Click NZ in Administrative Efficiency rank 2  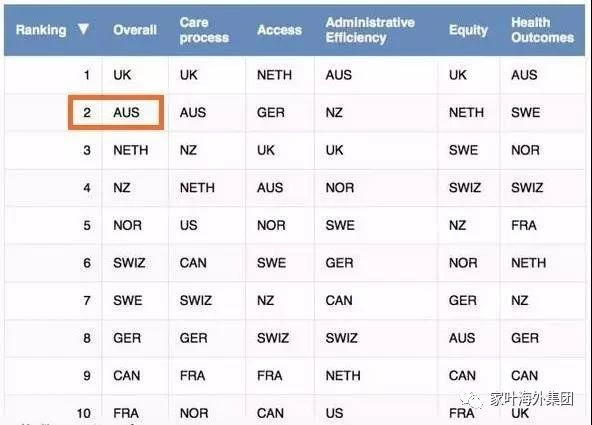click(334, 112)
